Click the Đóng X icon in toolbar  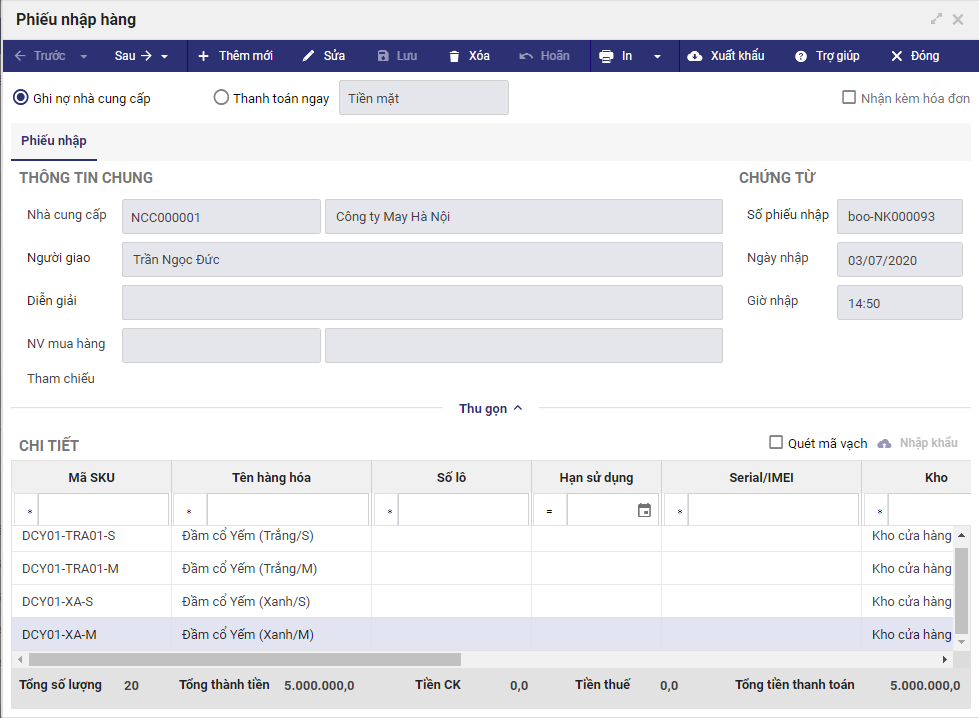click(897, 56)
